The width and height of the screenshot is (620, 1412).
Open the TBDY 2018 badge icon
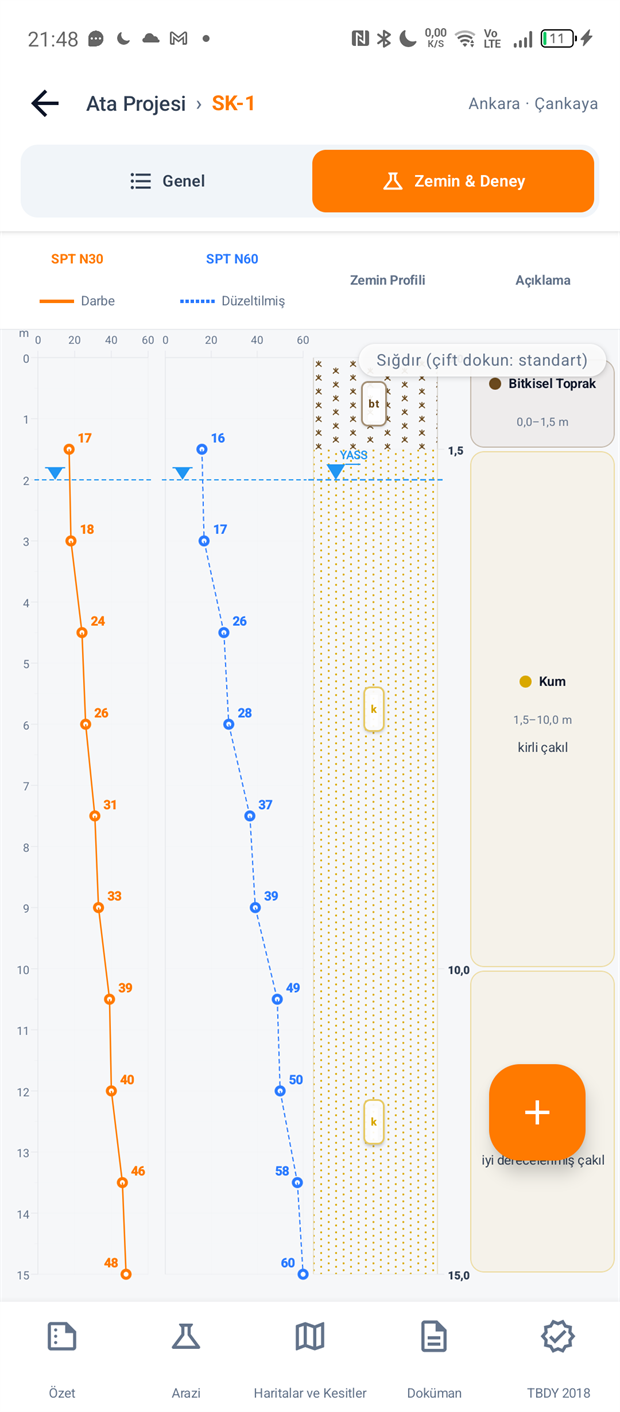(x=558, y=1336)
